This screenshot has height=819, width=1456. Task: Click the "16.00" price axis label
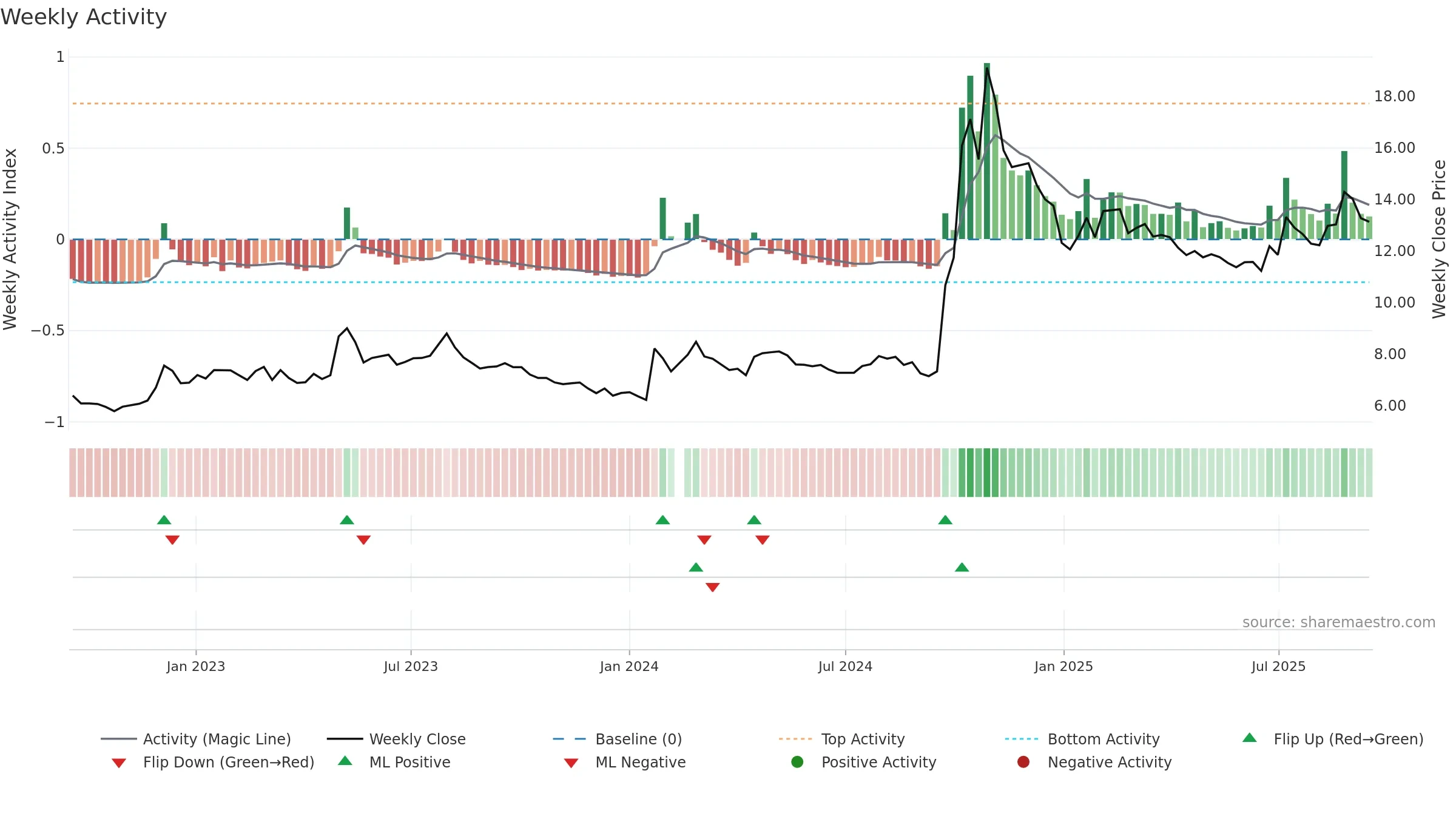(x=1394, y=148)
